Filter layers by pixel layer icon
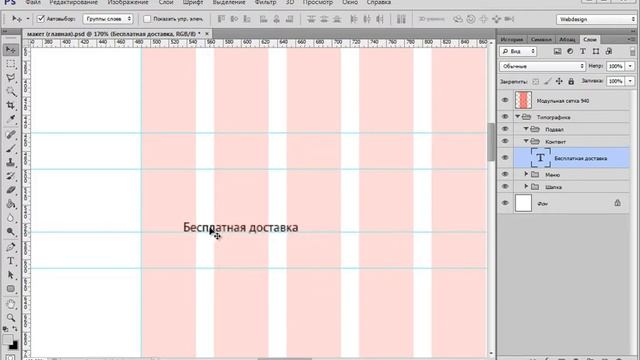The width and height of the screenshot is (640, 360). (557, 51)
